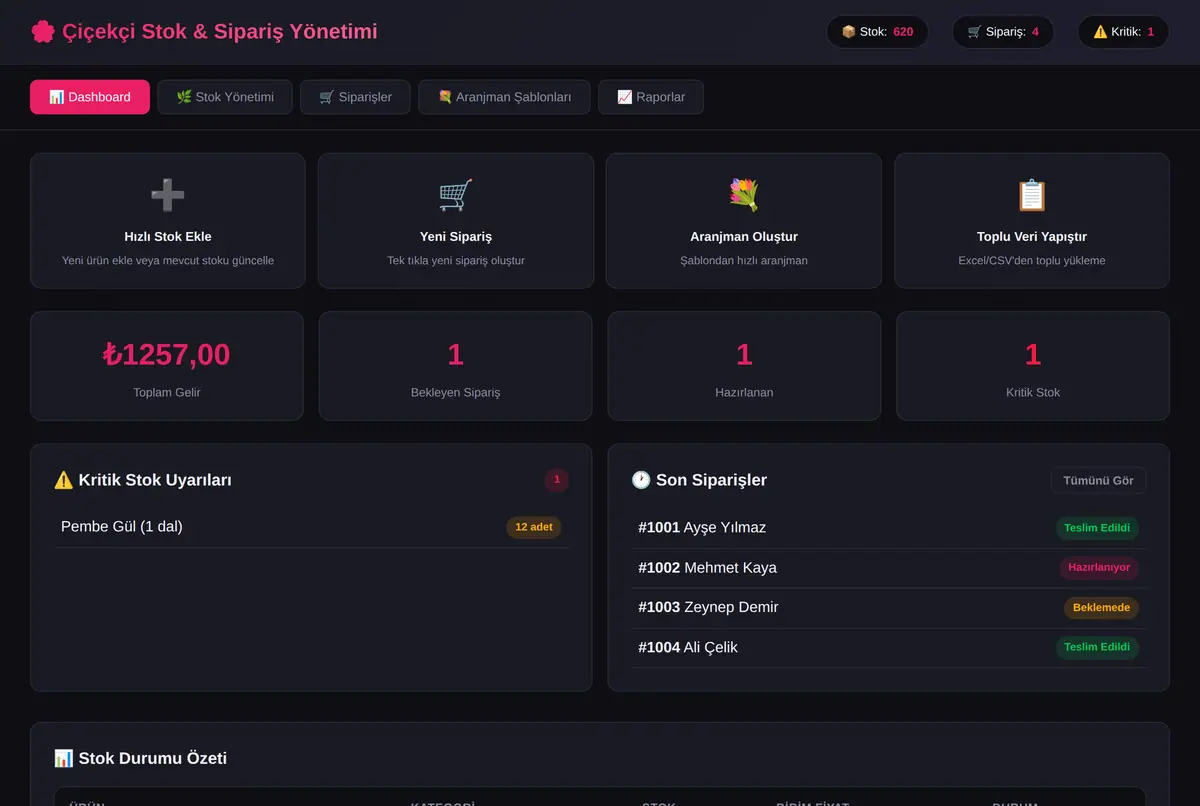Open the Raporlar tab
This screenshot has height=806, width=1200.
[x=651, y=97]
